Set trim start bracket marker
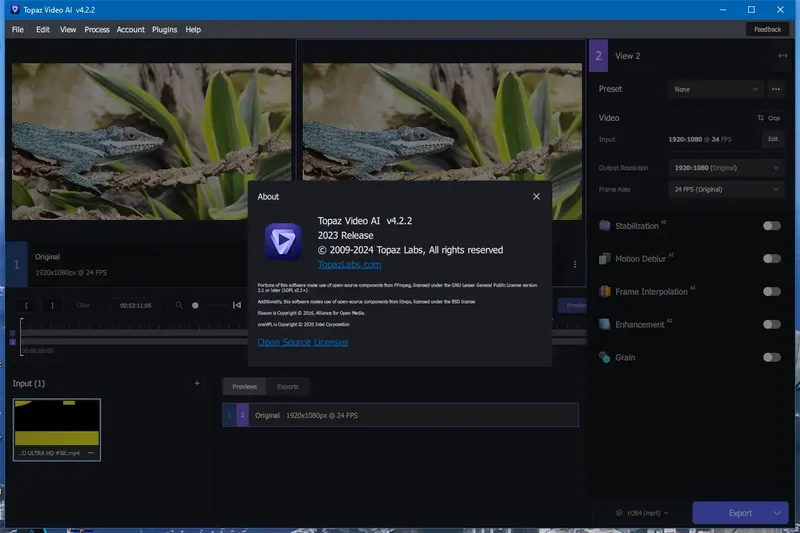This screenshot has width=800, height=533. (x=27, y=306)
